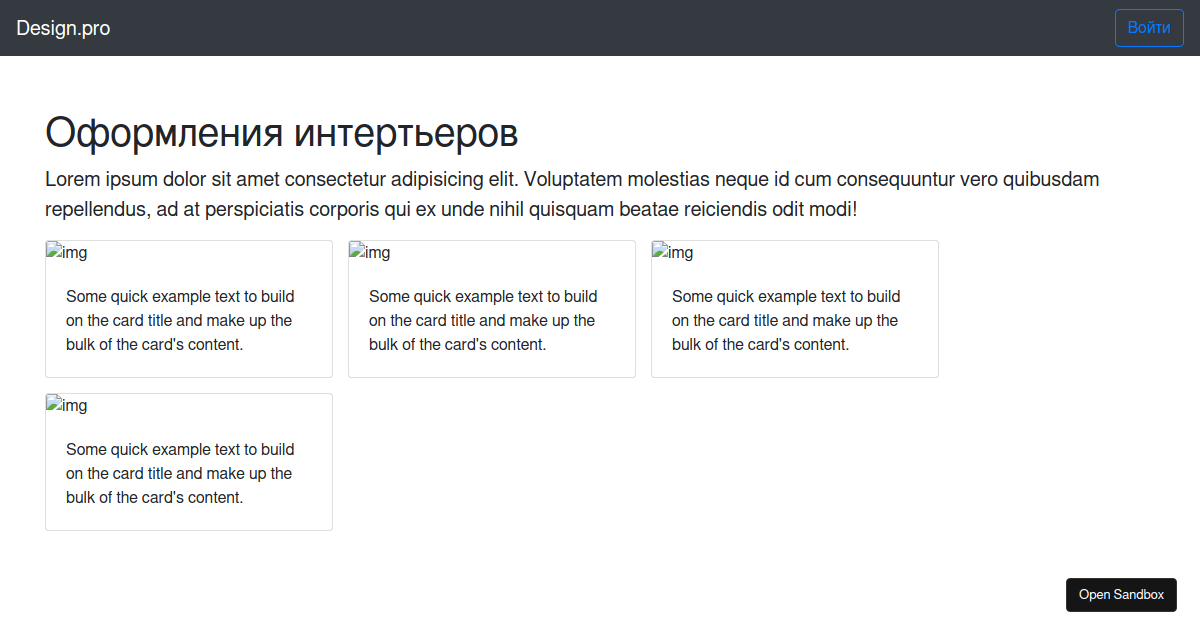Image resolution: width=1200 pixels, height=630 pixels.
Task: Select the middle card in the top row
Action: pyautogui.click(x=491, y=309)
